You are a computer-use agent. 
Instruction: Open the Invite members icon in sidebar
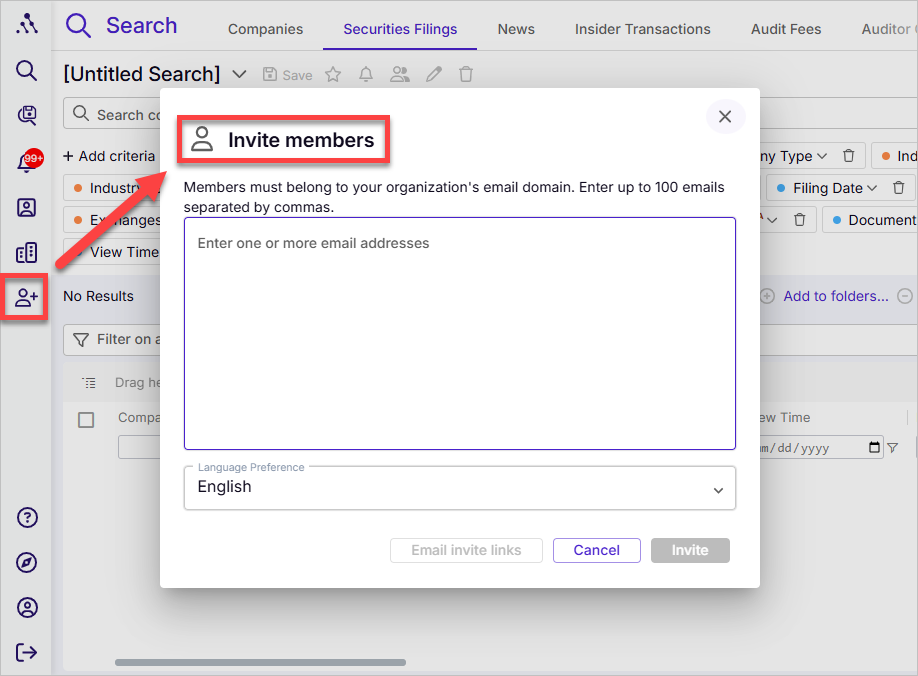pos(26,297)
